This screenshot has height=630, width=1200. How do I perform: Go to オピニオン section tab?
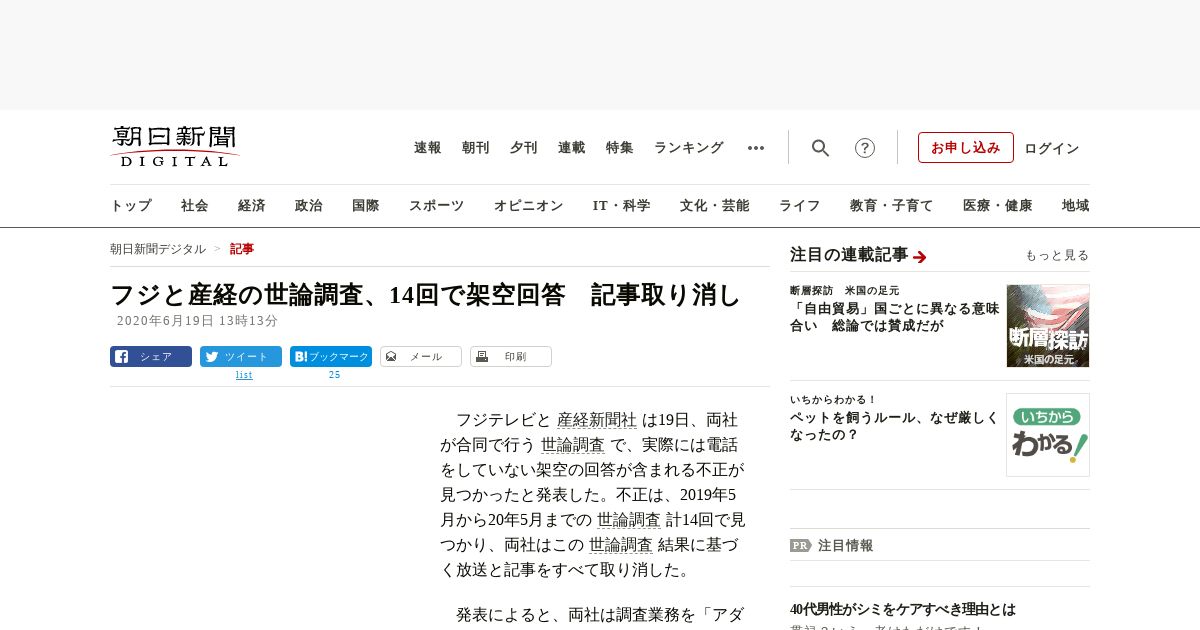coord(528,206)
